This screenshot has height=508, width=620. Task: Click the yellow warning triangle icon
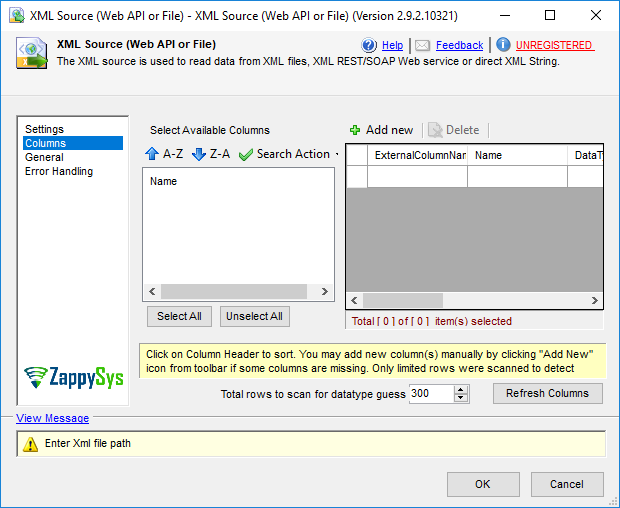pos(30,444)
